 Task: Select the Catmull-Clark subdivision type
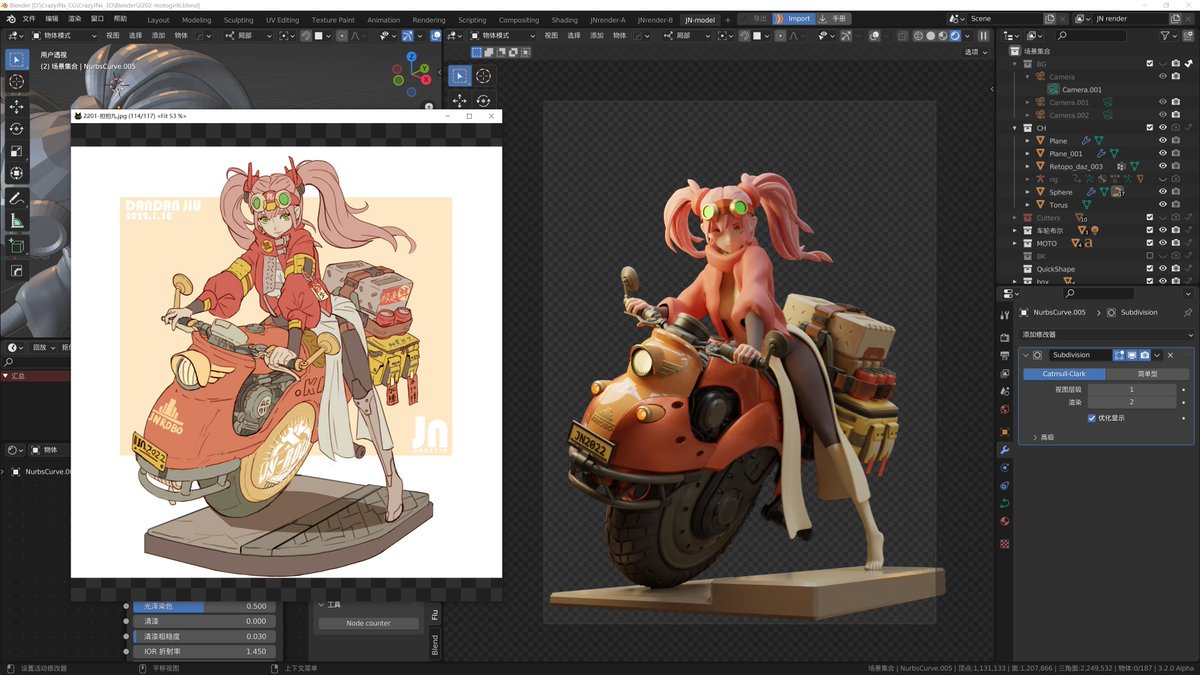coord(1064,374)
